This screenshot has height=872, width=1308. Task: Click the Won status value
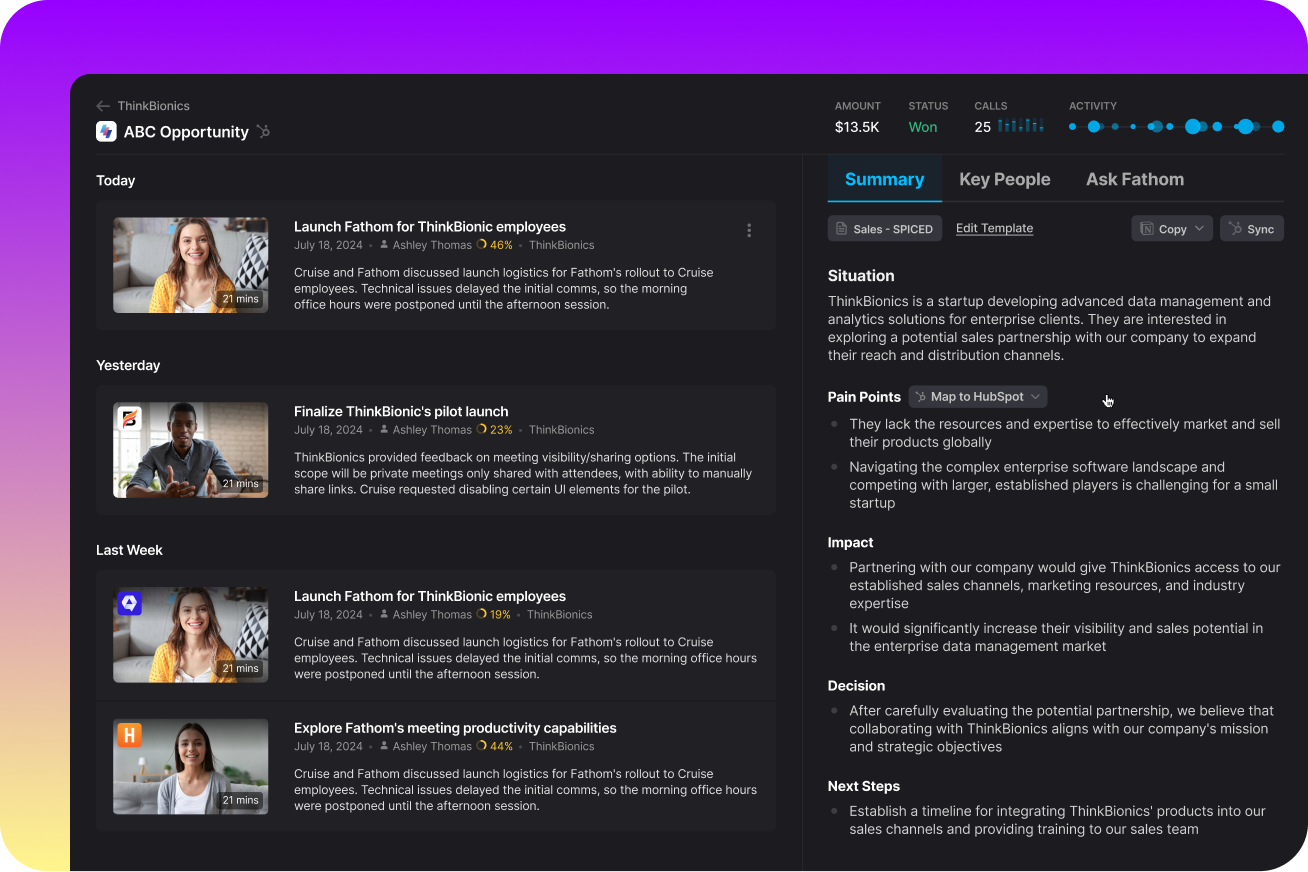click(x=923, y=127)
